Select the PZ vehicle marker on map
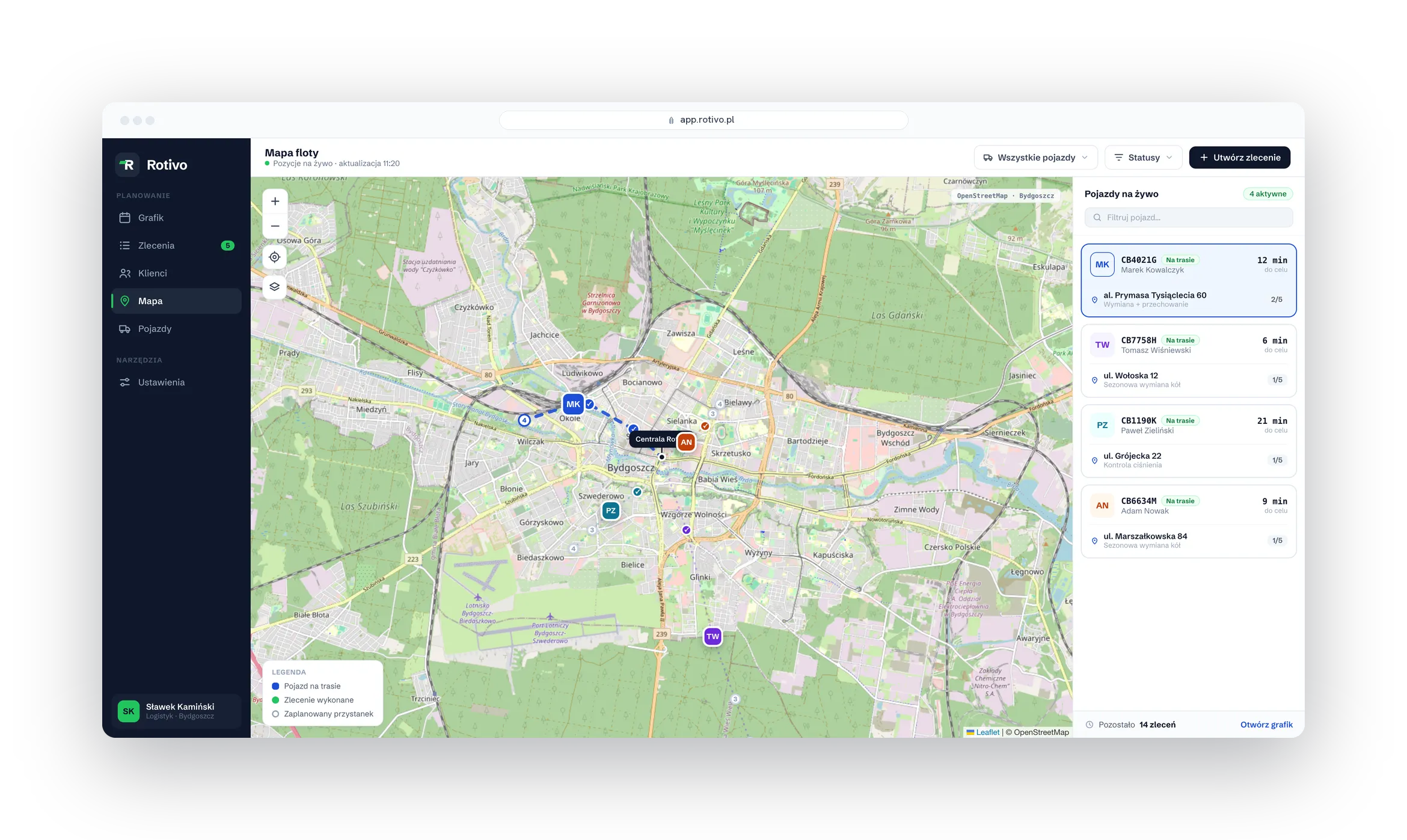This screenshot has width=1407, height=840. 611,510
